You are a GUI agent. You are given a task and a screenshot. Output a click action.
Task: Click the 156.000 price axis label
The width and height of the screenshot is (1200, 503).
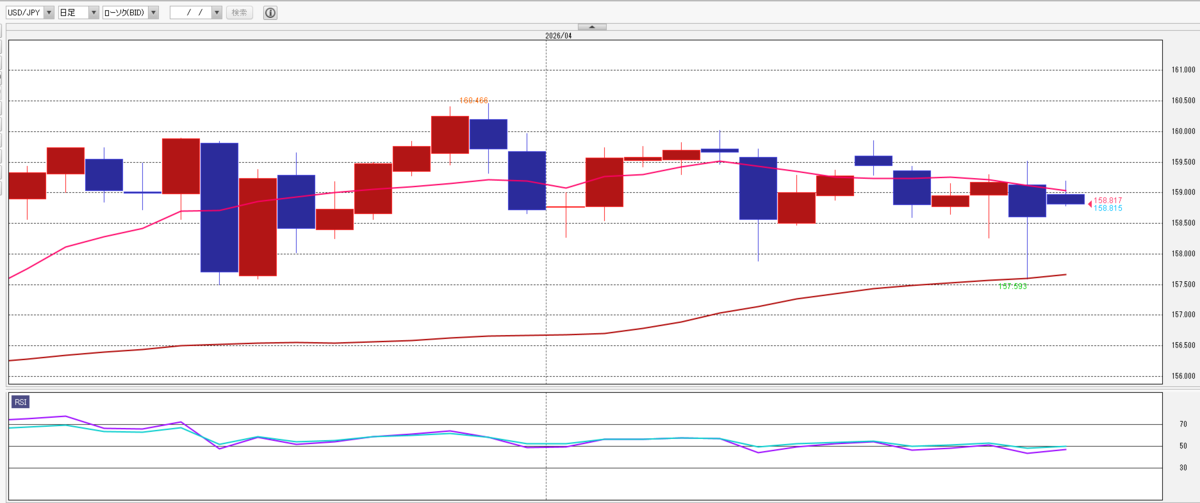[1184, 376]
